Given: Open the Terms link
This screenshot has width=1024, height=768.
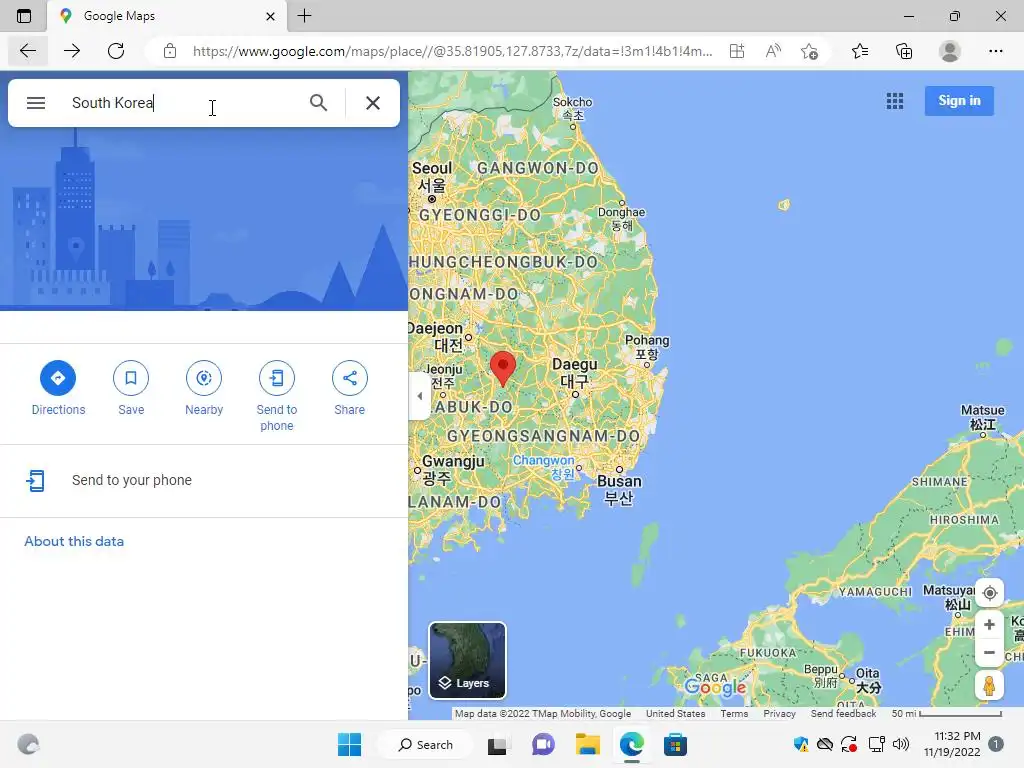Looking at the screenshot, I should pos(734,714).
